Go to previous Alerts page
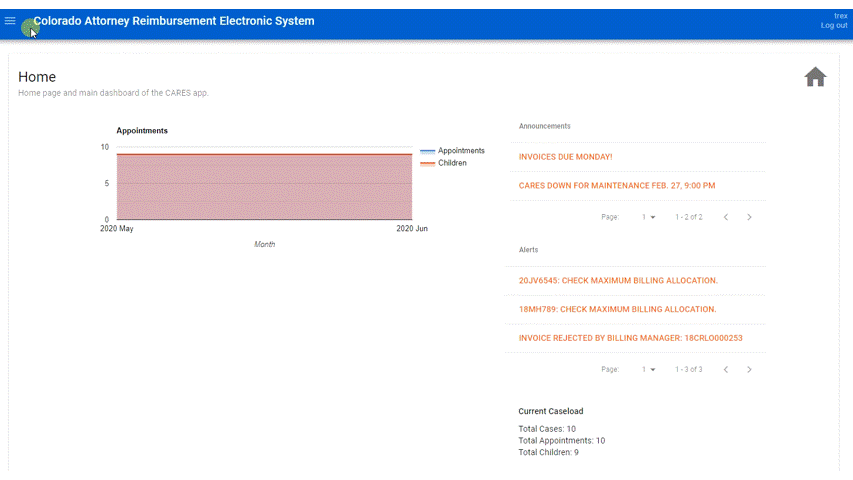 [x=726, y=369]
